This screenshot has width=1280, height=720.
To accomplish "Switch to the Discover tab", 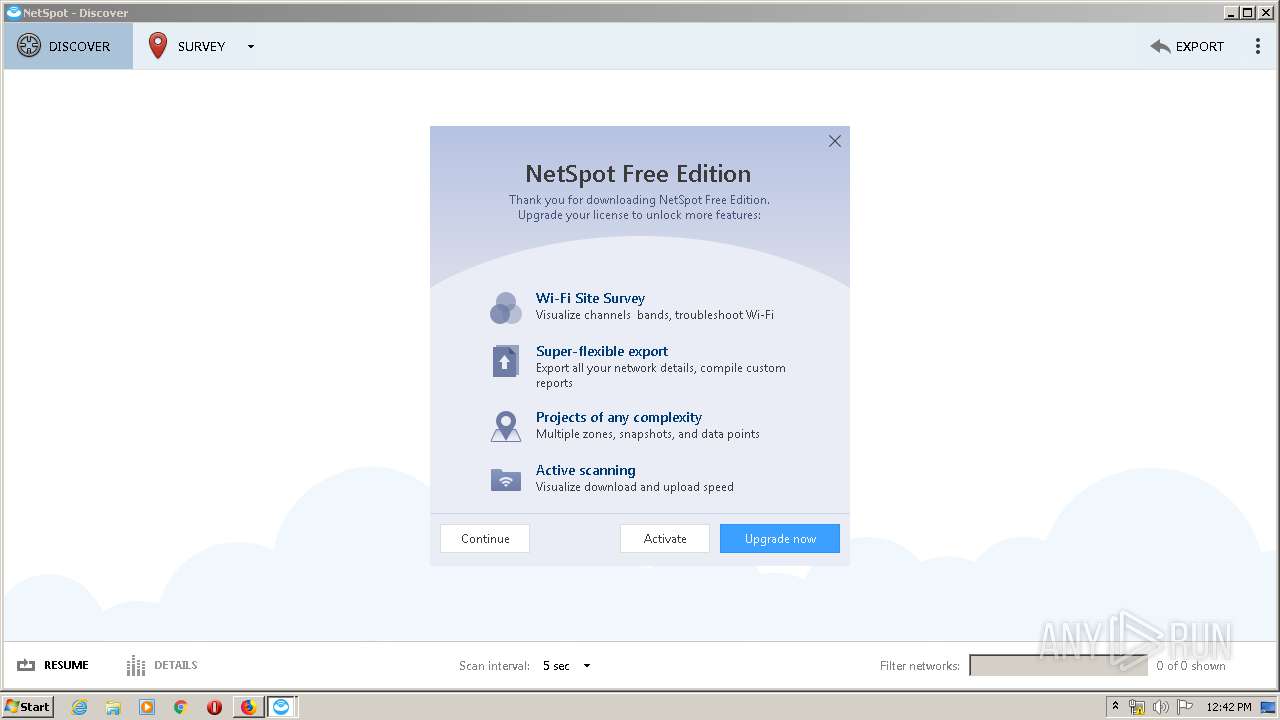I will [x=68, y=46].
